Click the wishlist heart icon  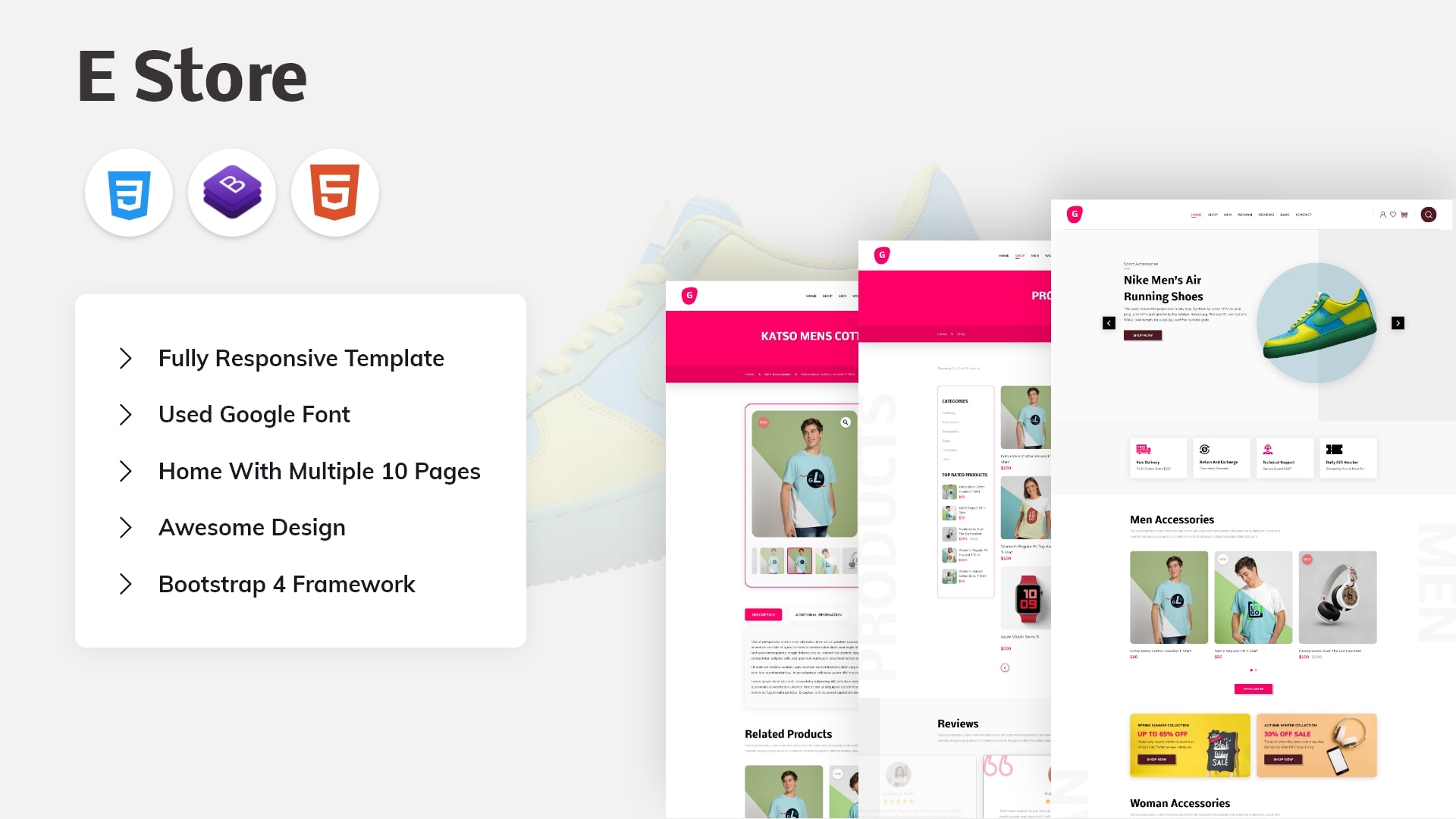point(1392,215)
